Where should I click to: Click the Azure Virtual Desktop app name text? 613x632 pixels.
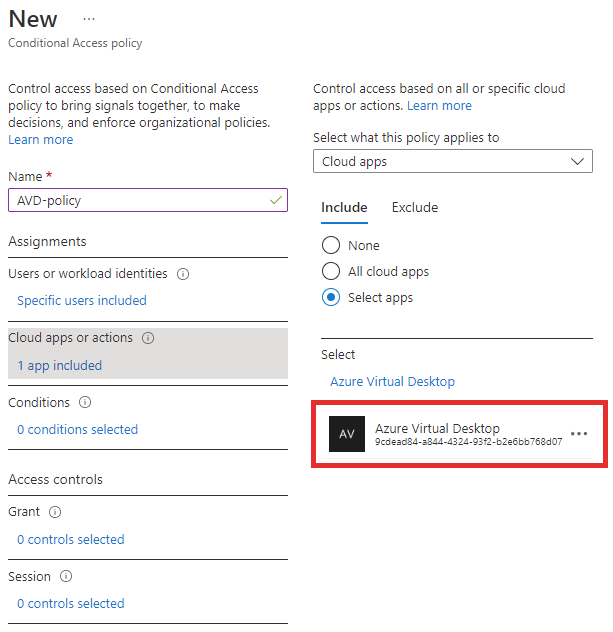(437, 428)
